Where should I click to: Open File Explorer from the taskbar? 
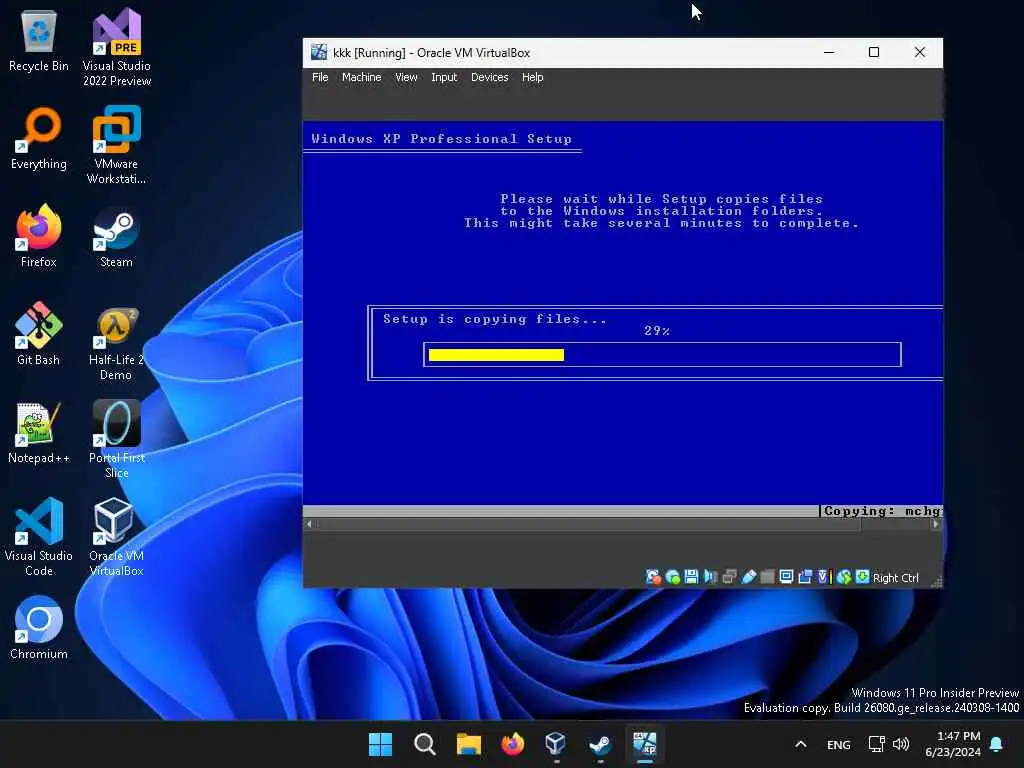468,744
